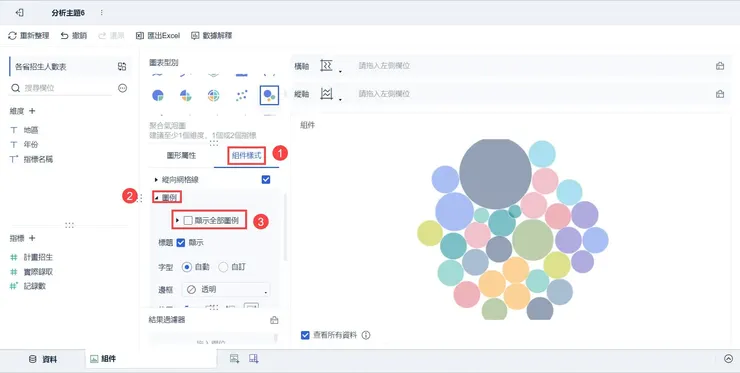This screenshot has width=740, height=373.
Task: Click the 撤銷 undo button
Action: [74, 35]
